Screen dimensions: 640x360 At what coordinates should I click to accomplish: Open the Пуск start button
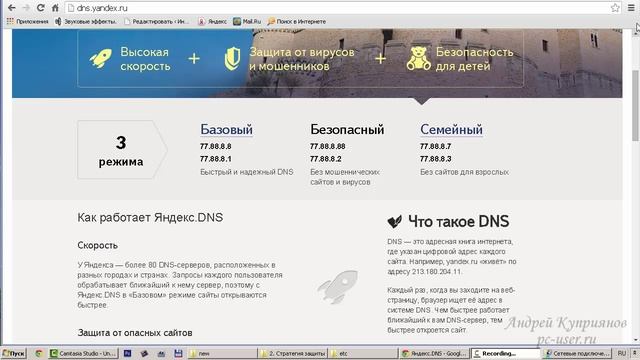click(x=14, y=353)
